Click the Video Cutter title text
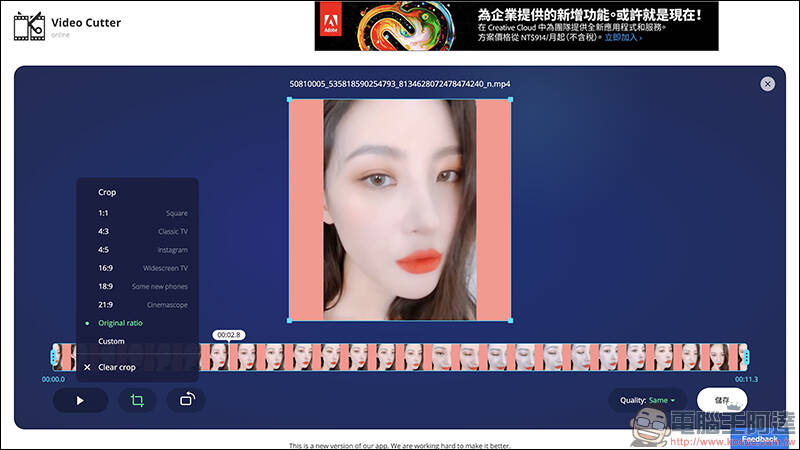The height and width of the screenshot is (450, 800). click(86, 22)
